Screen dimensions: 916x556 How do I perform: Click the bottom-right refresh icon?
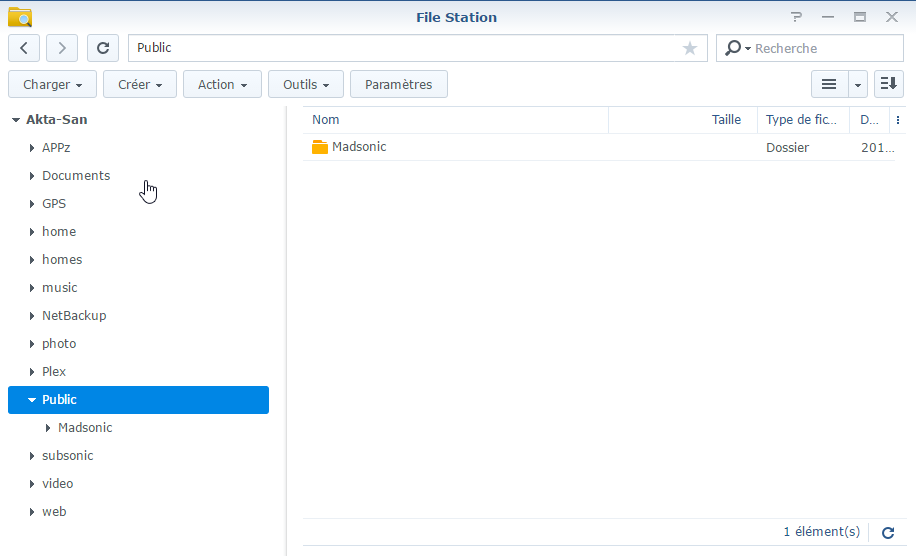[x=888, y=533]
